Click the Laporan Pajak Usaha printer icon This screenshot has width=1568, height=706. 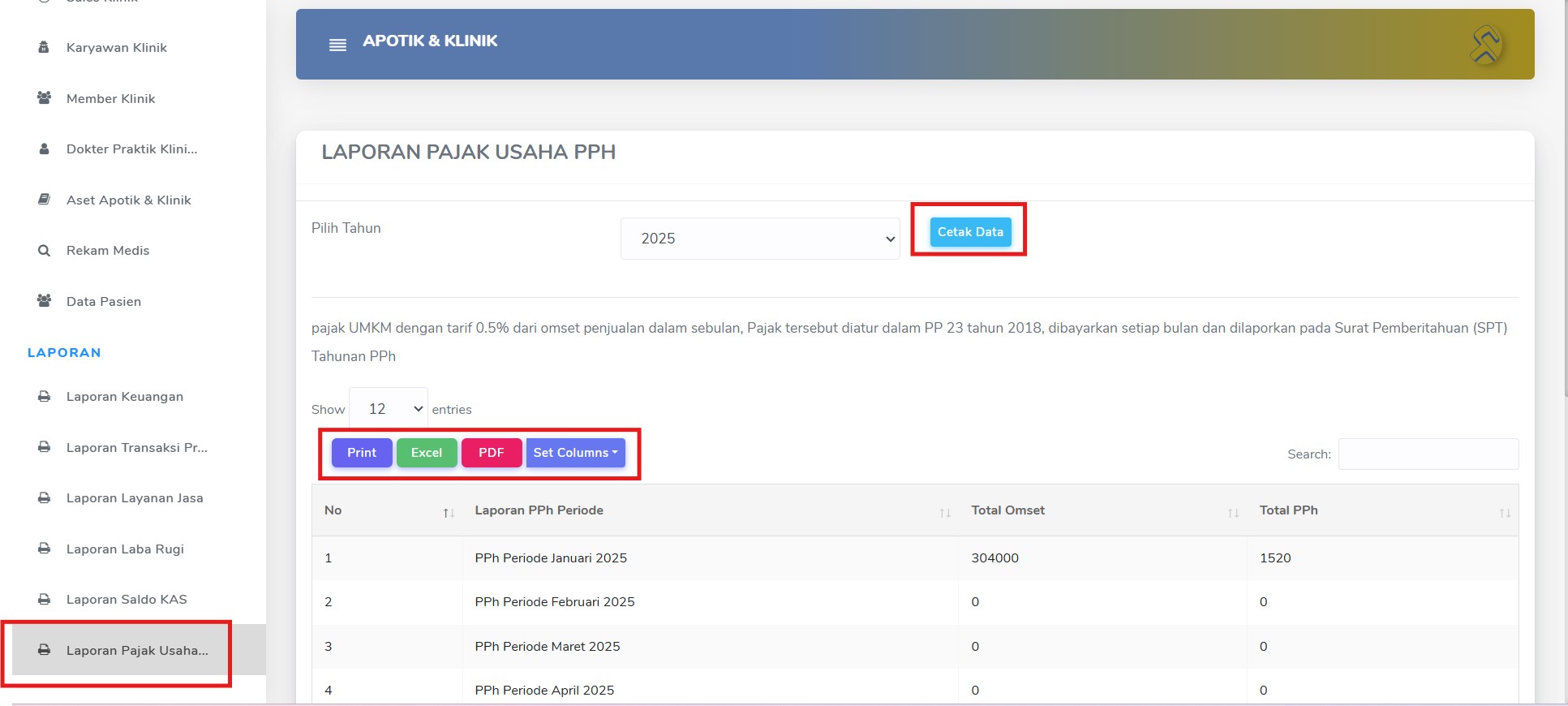coord(44,650)
